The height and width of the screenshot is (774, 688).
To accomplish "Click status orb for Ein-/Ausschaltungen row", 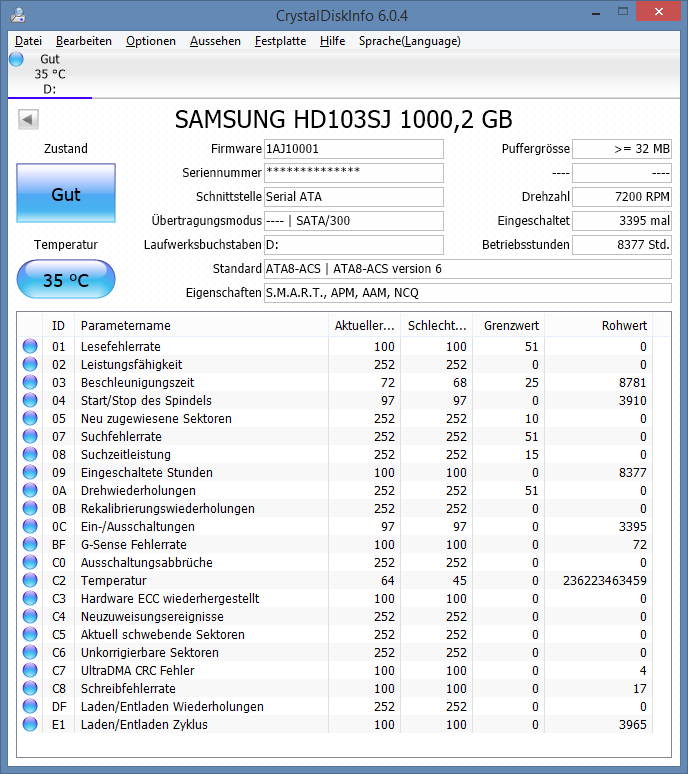I will (x=30, y=526).
